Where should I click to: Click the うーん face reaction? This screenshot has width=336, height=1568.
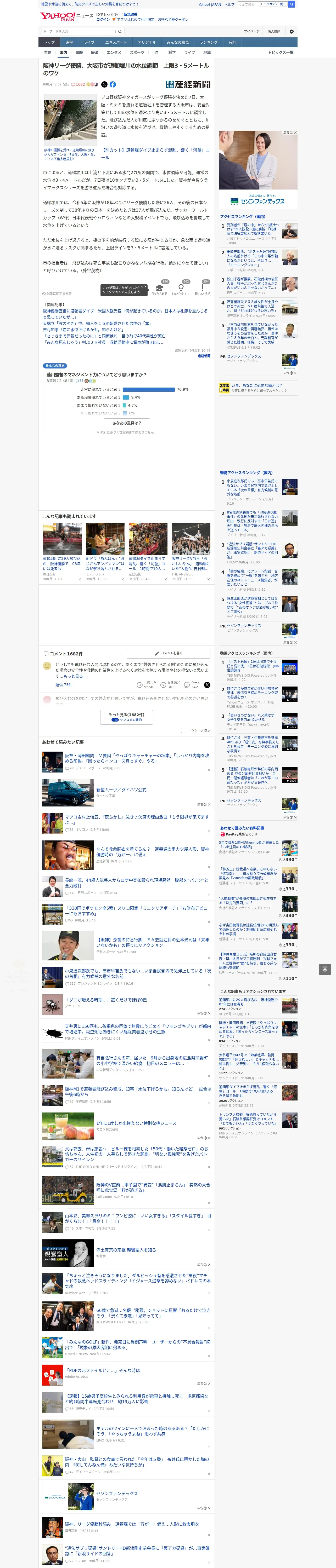coord(187,685)
